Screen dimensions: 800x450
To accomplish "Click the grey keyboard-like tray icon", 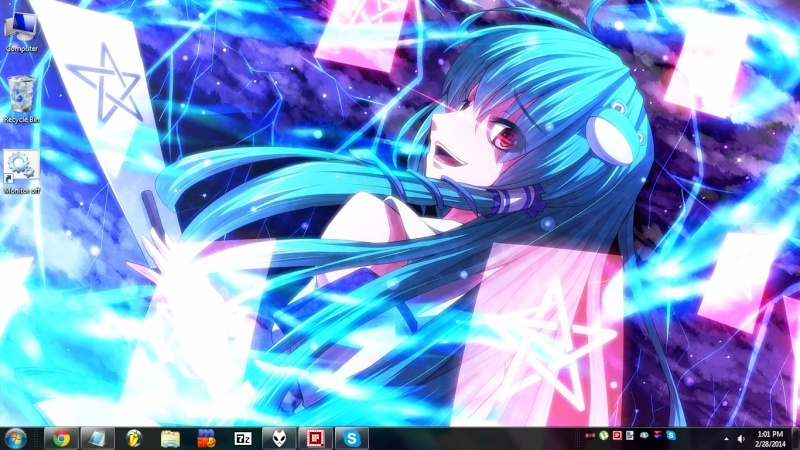I will click(x=644, y=435).
